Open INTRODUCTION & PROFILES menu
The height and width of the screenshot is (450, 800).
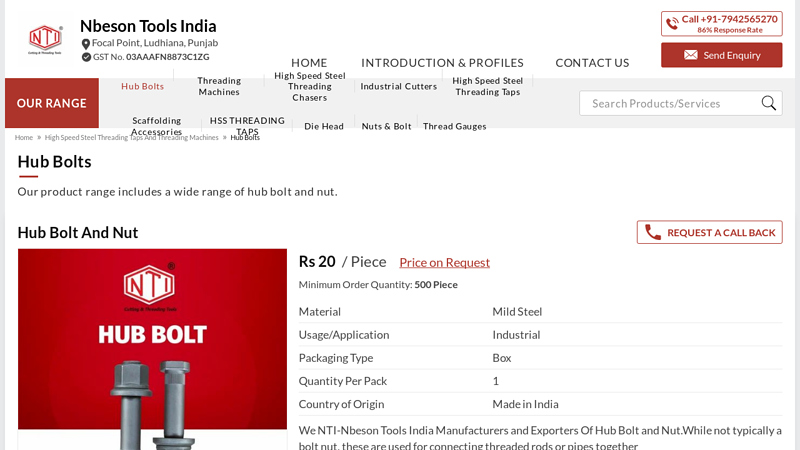[x=442, y=63]
